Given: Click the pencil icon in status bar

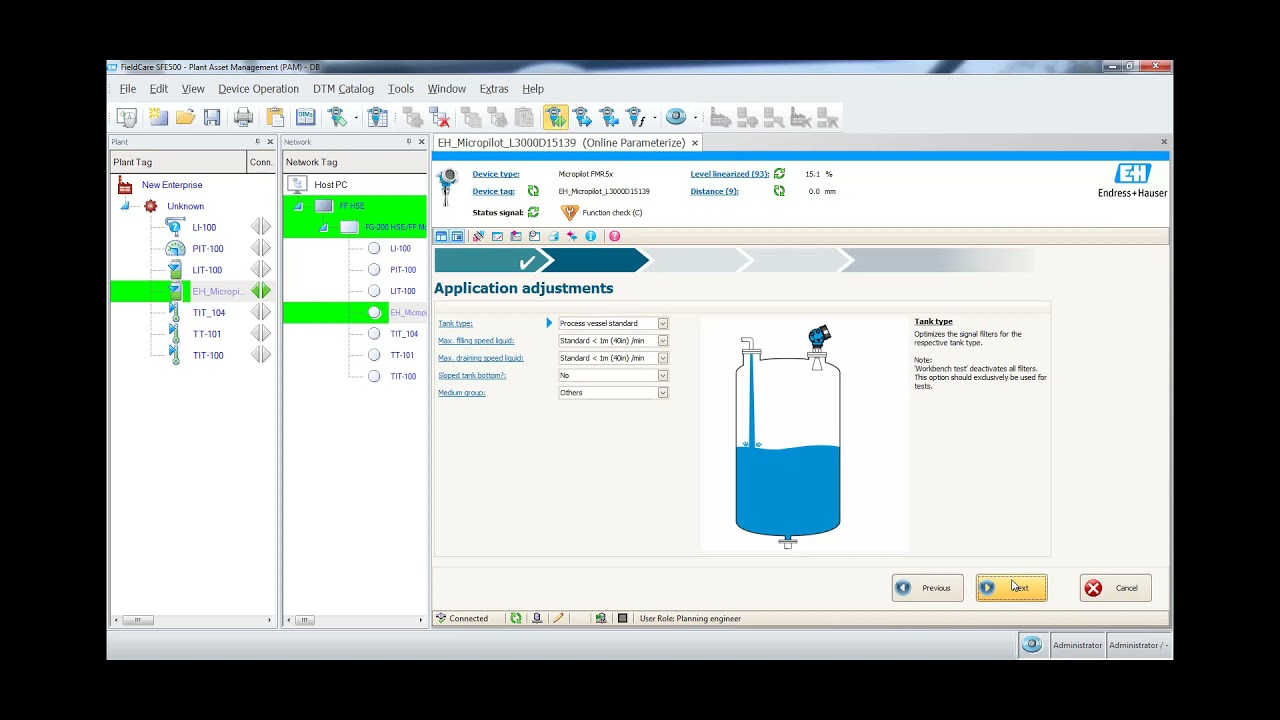Looking at the screenshot, I should [x=558, y=618].
